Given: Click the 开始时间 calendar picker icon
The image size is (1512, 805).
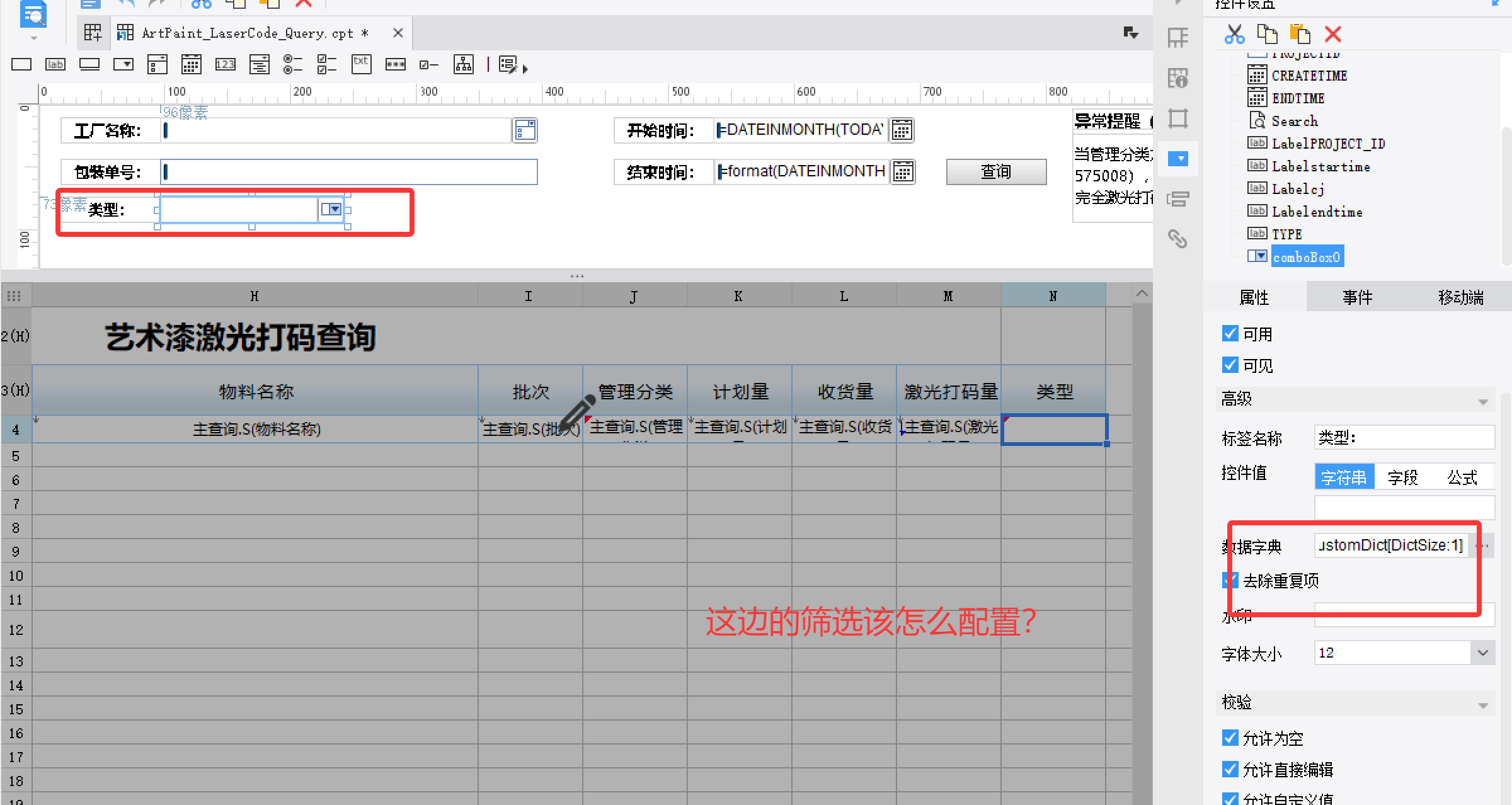Looking at the screenshot, I should [902, 130].
